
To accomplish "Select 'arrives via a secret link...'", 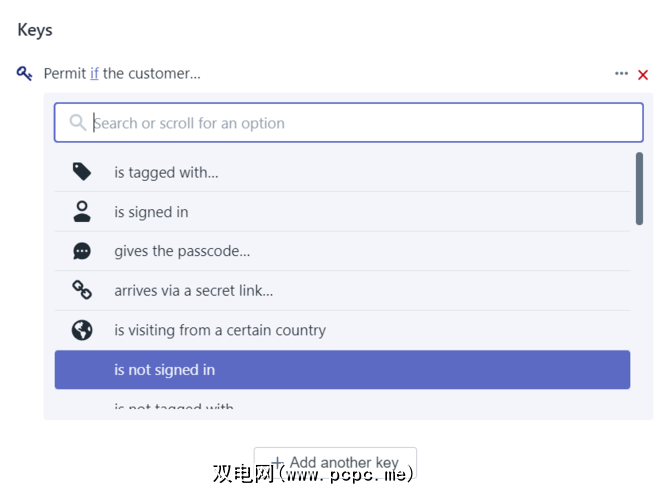I will pyautogui.click(x=193, y=291).
